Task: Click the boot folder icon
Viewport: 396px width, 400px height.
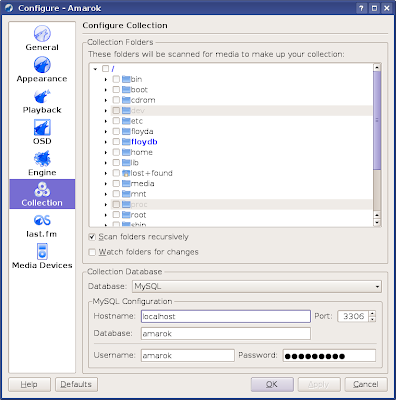Action: (126, 90)
